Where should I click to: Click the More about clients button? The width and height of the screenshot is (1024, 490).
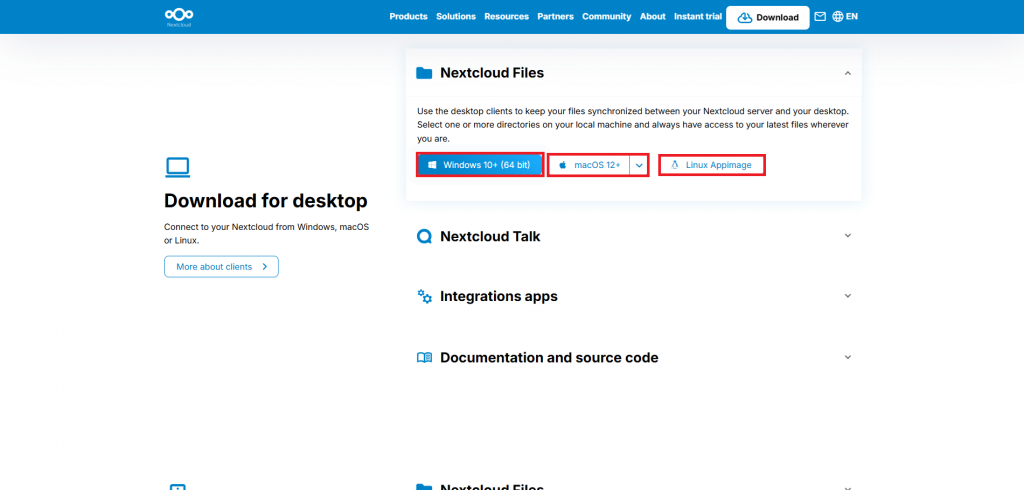[x=221, y=267]
